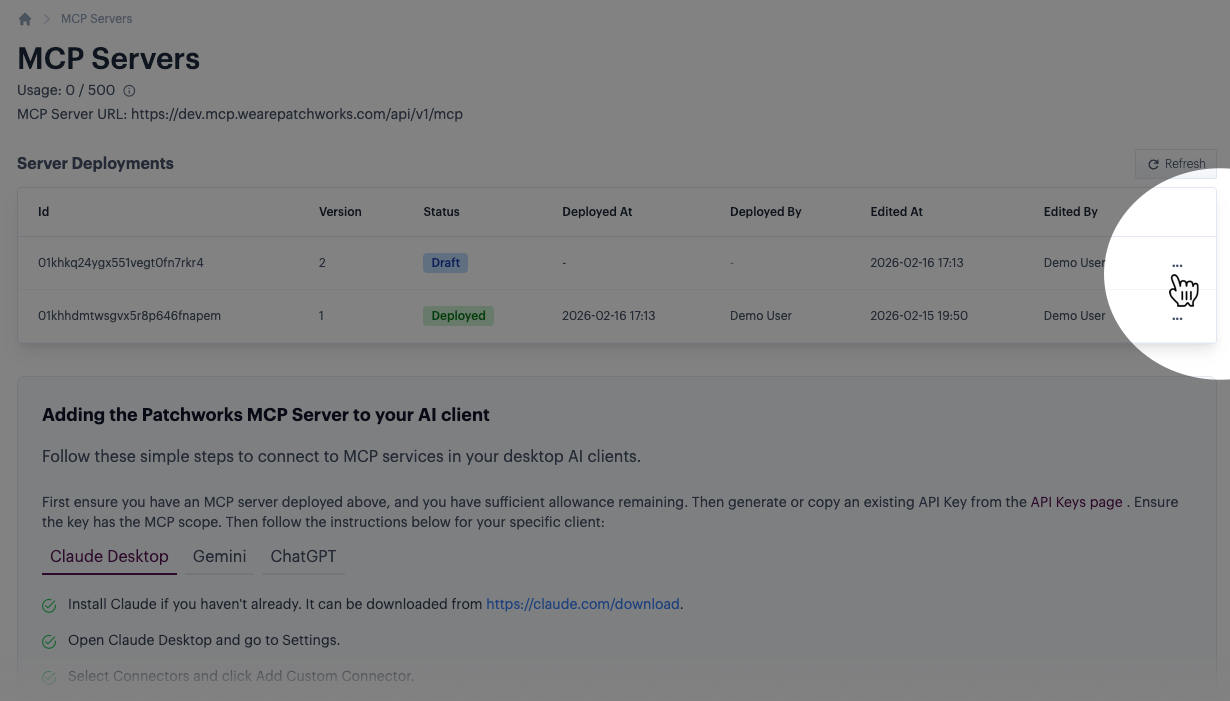
Task: Open the claude.com/download link
Action: (582, 604)
